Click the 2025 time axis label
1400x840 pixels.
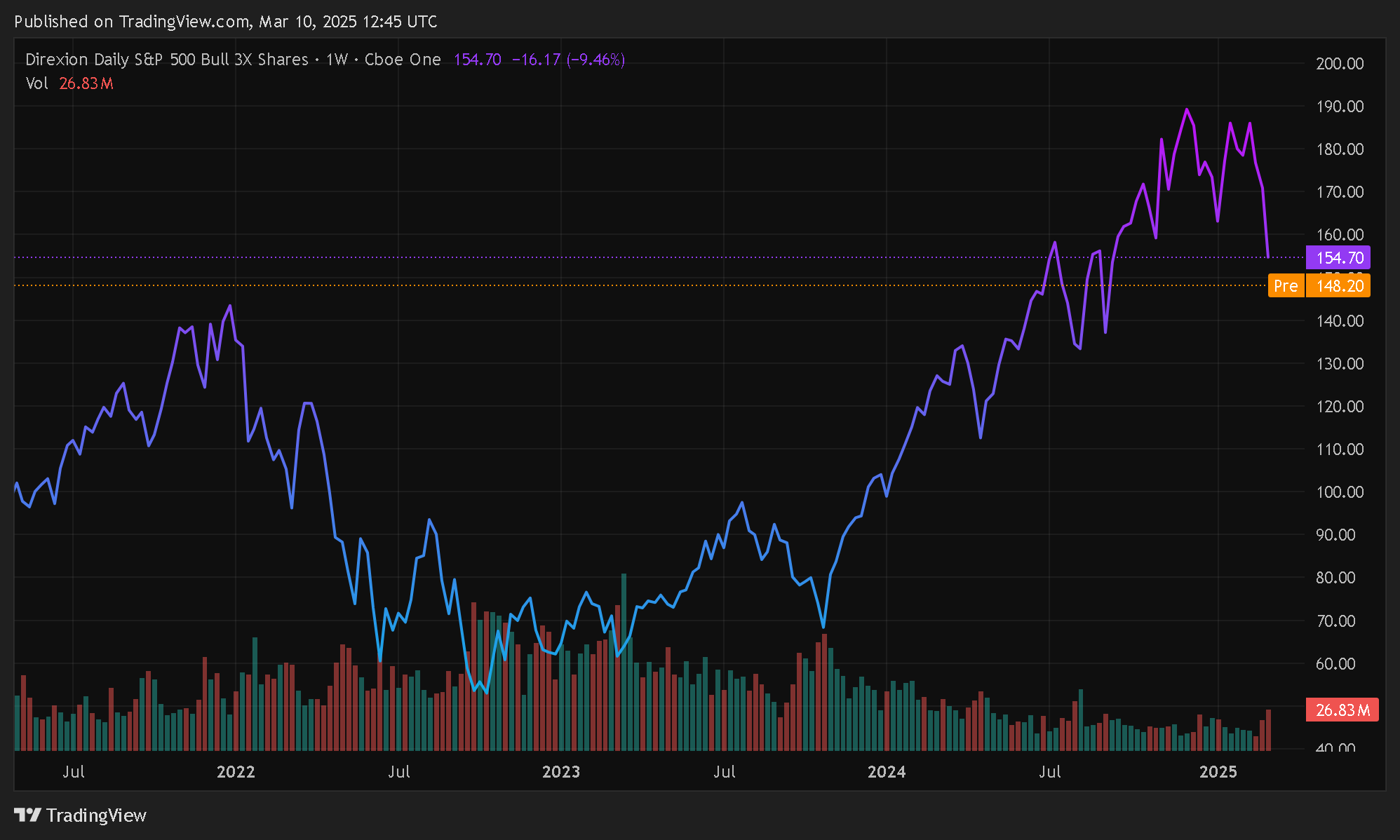coord(1218,772)
